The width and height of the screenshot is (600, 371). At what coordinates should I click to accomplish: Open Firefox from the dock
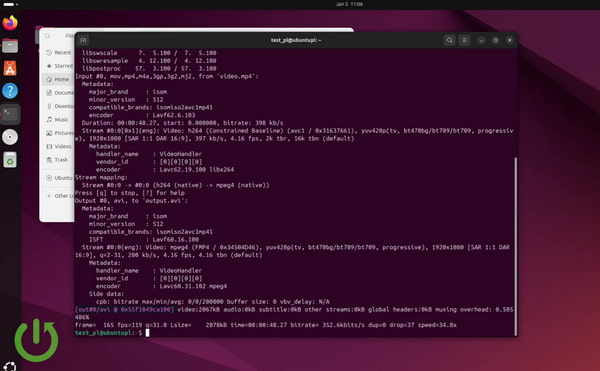pyautogui.click(x=10, y=23)
